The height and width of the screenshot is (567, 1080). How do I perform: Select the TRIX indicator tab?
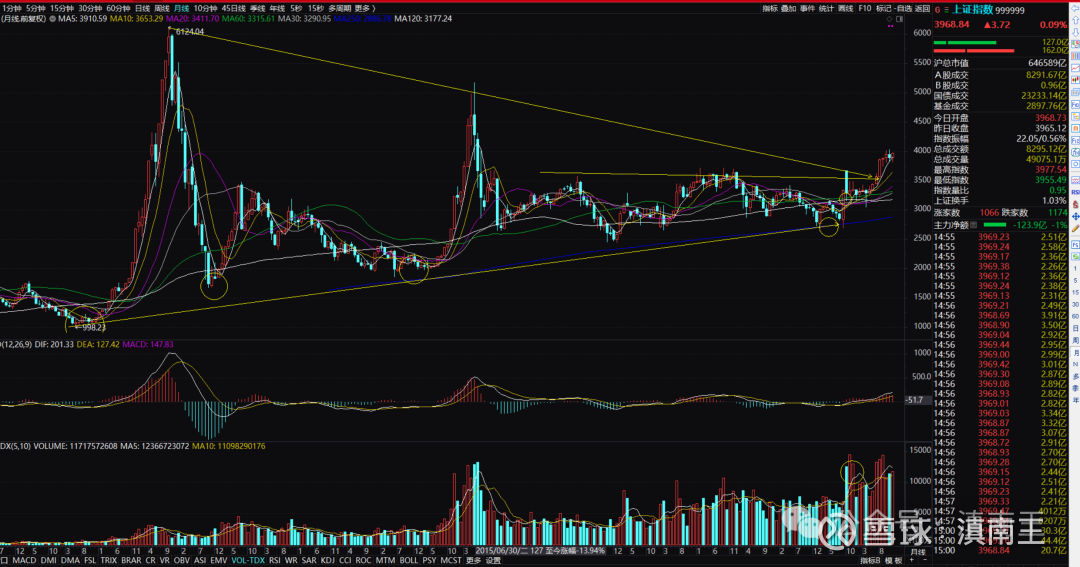(x=108, y=560)
